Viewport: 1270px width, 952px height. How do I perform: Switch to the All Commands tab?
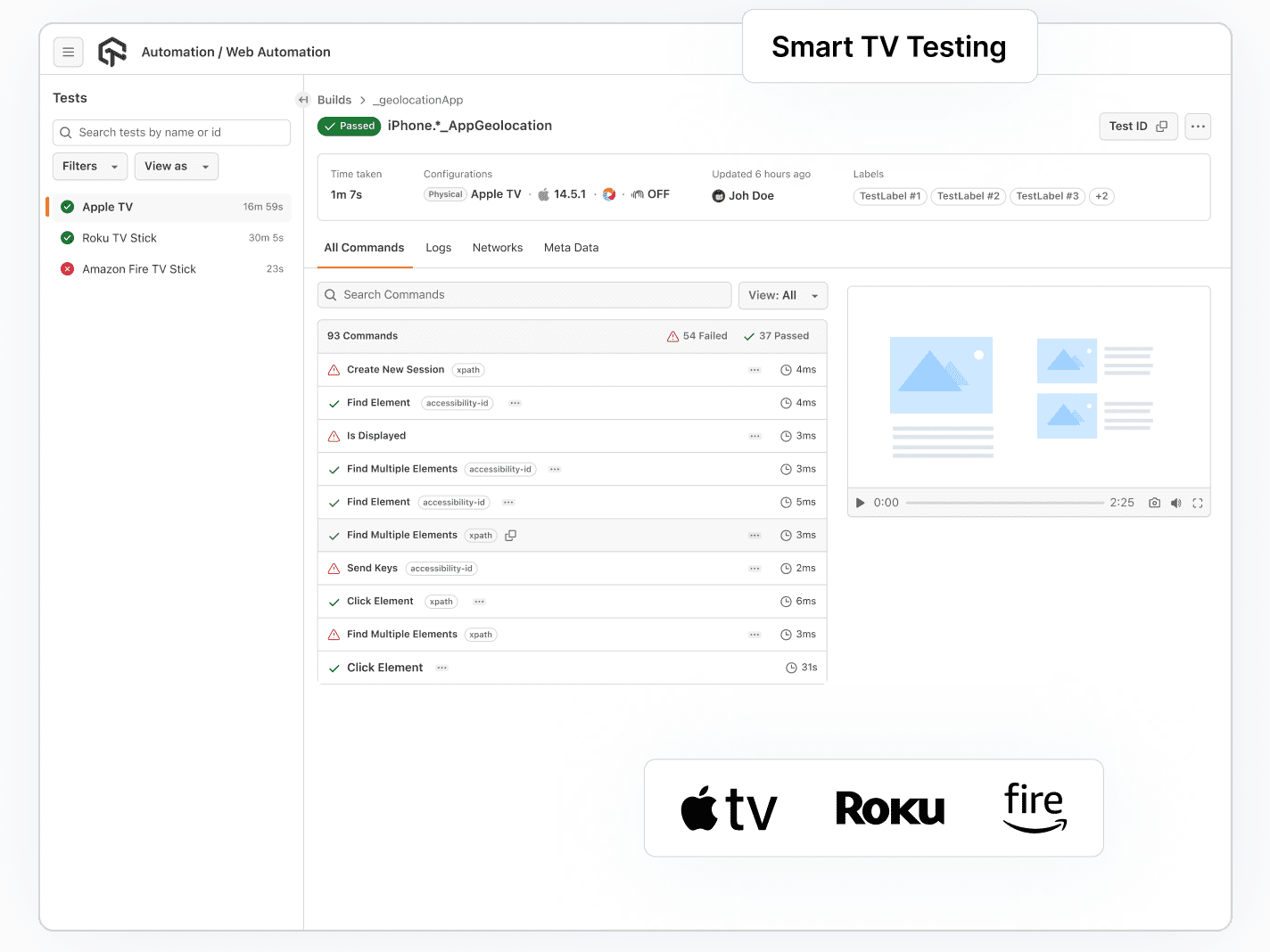(364, 248)
